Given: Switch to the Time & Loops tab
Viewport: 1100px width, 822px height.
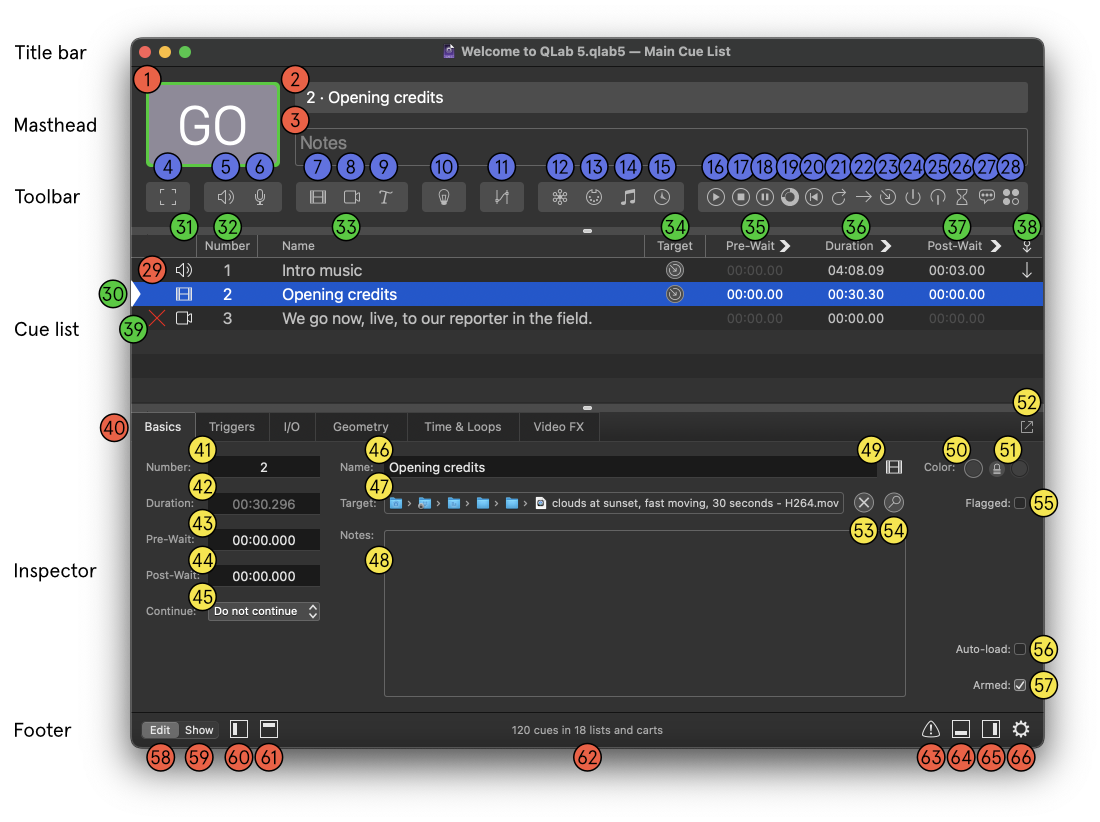Looking at the screenshot, I should coord(462,427).
